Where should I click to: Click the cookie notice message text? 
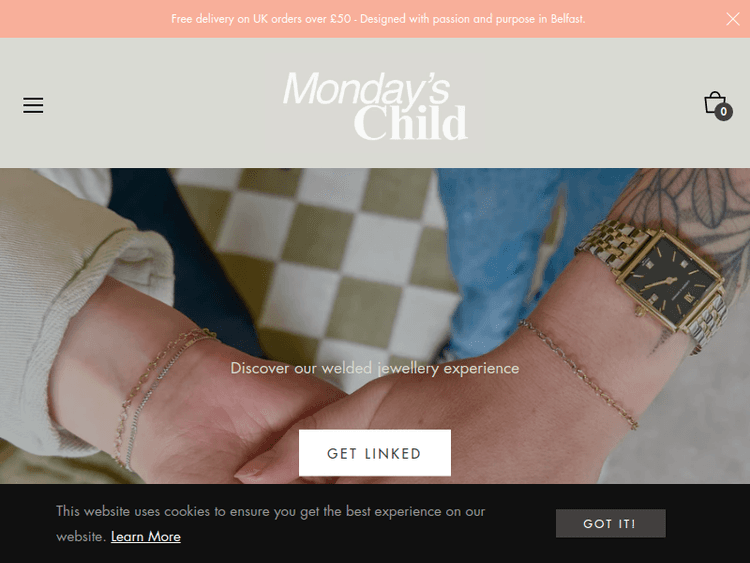tap(271, 524)
